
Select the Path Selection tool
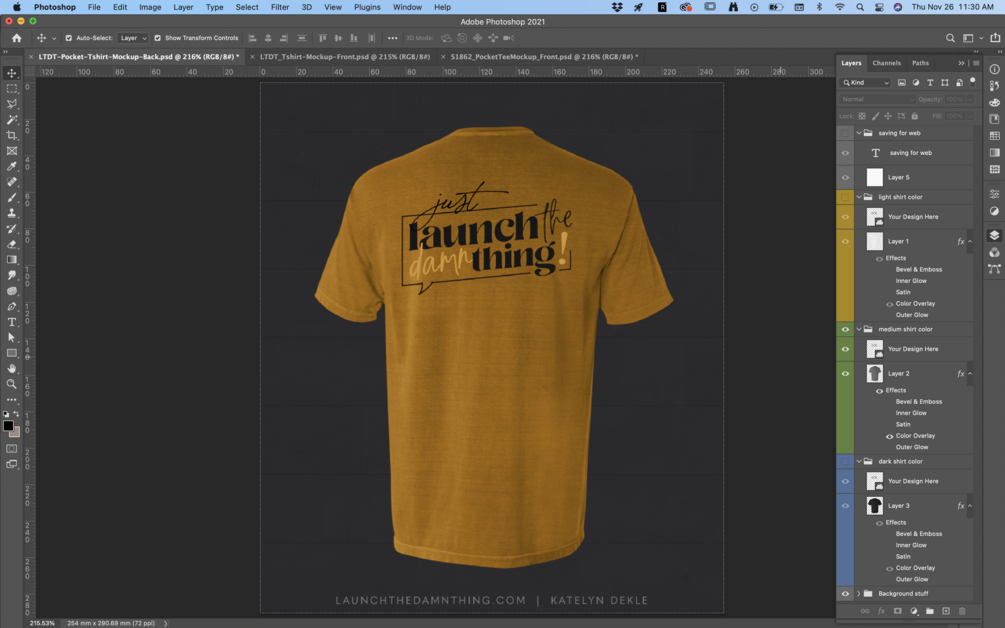coord(12,337)
